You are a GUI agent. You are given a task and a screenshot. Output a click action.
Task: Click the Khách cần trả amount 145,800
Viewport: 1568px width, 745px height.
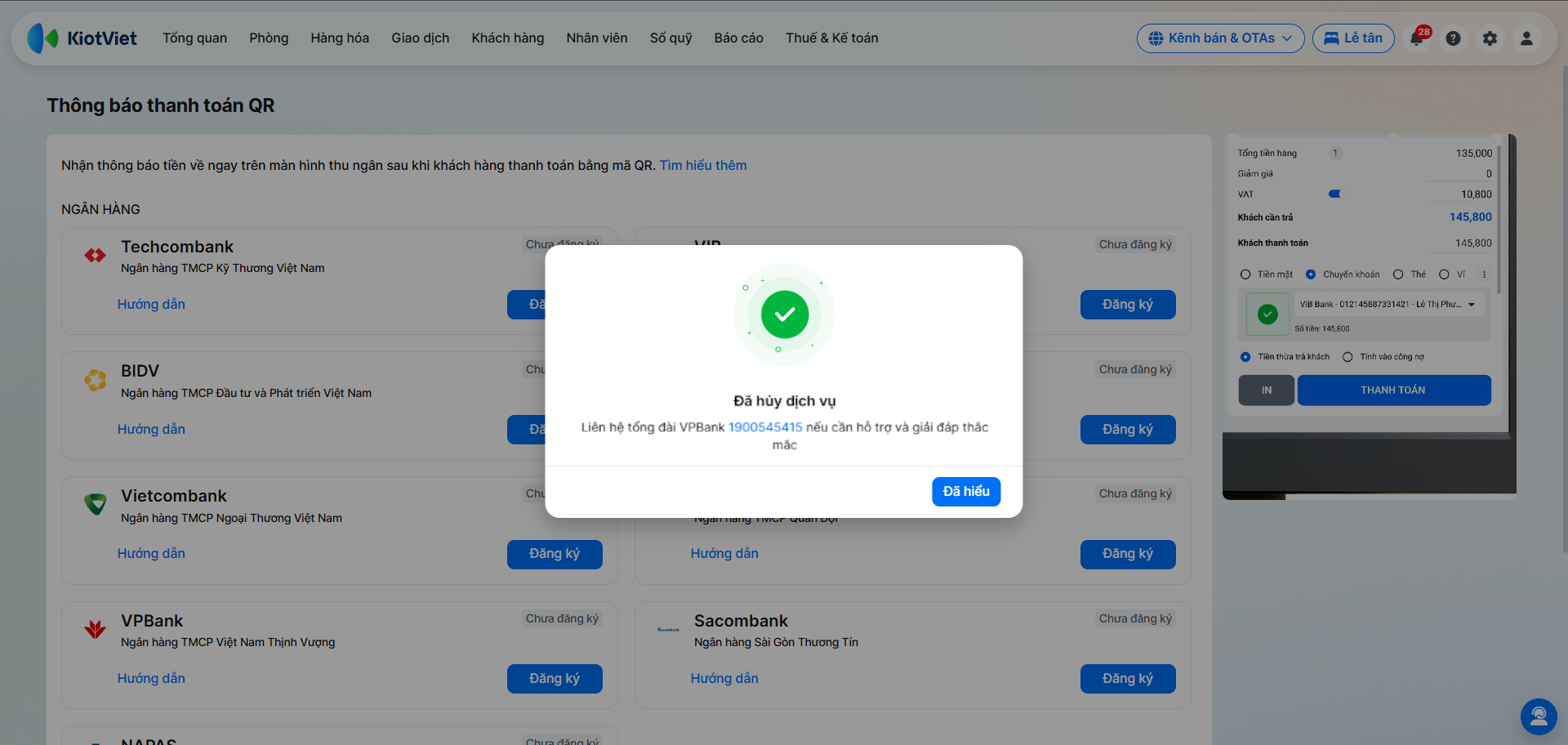coord(1471,217)
